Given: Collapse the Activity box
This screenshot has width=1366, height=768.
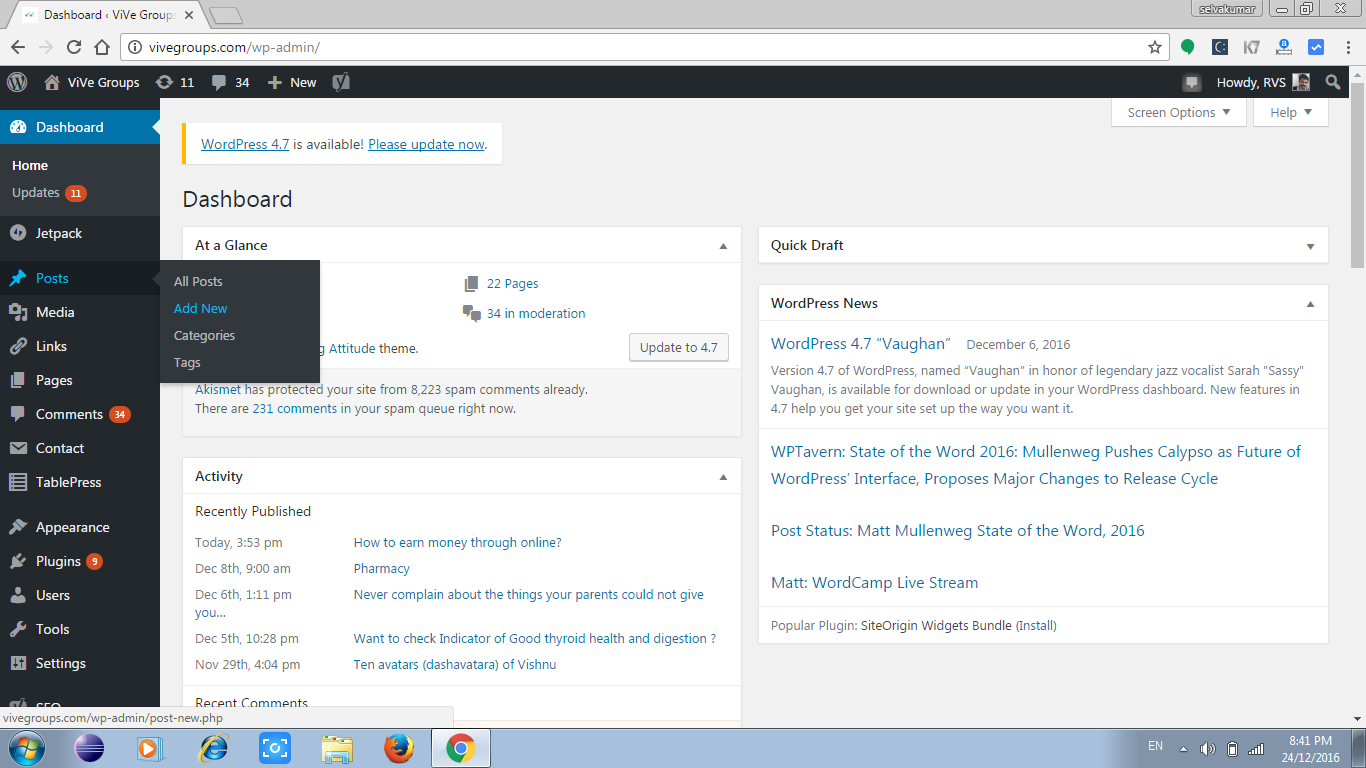Looking at the screenshot, I should pyautogui.click(x=723, y=477).
